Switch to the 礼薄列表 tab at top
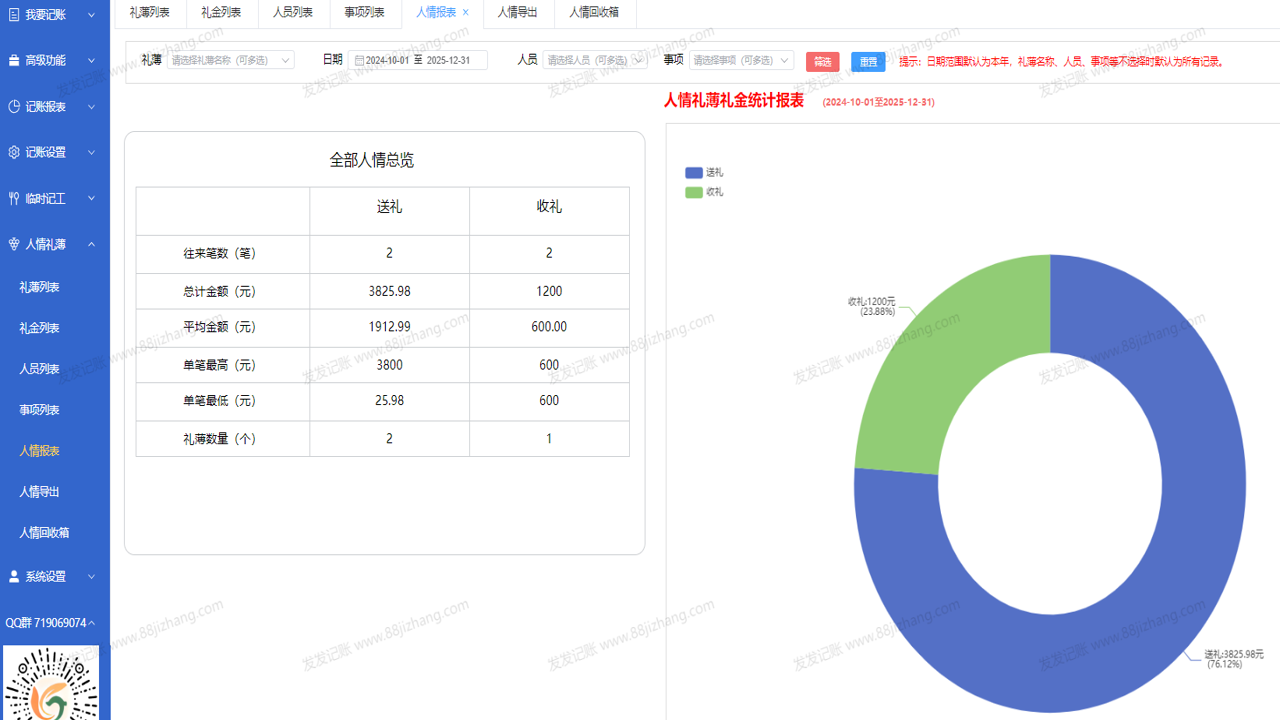The image size is (1280, 720). click(x=150, y=13)
